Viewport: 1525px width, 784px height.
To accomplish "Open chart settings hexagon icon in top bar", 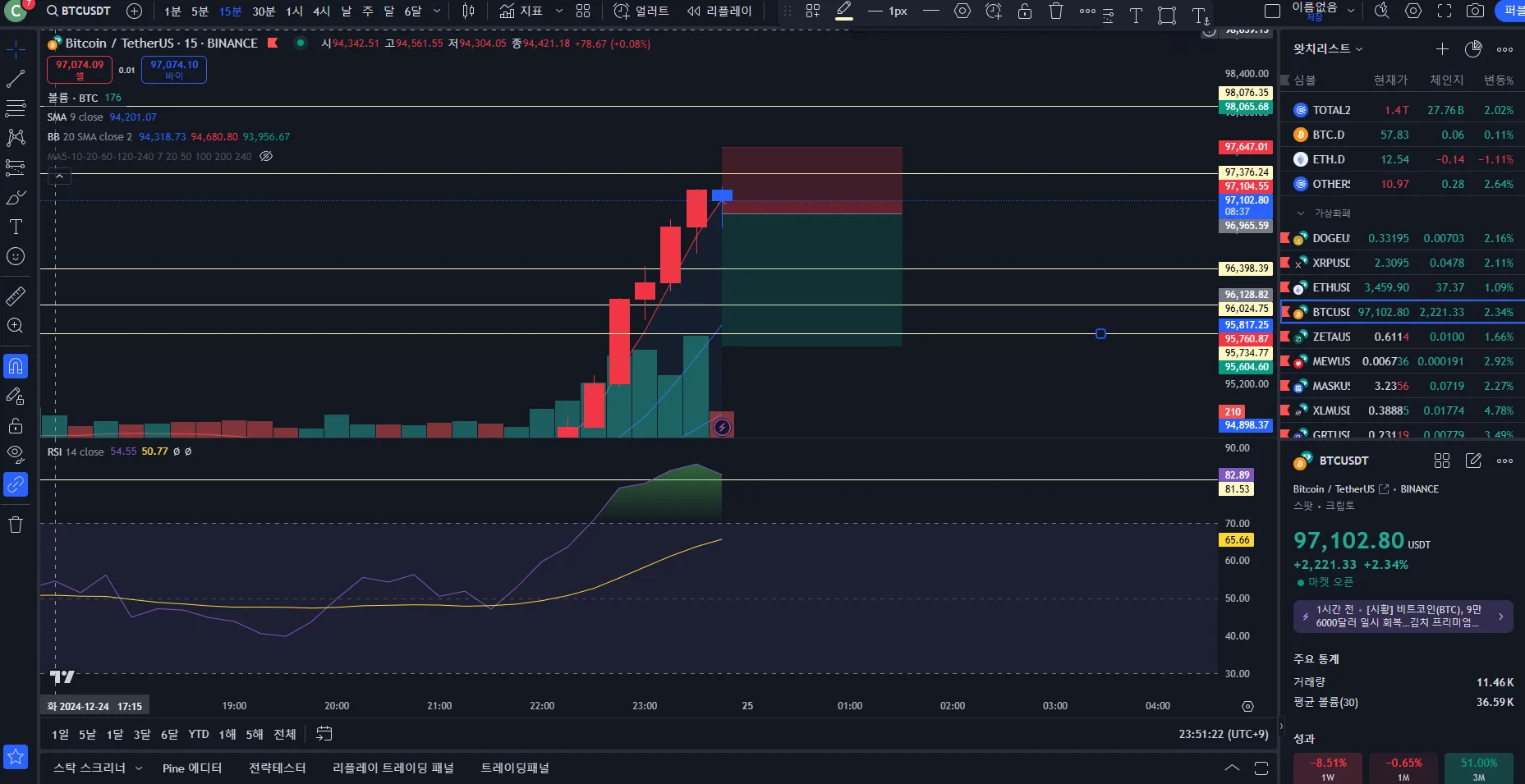I will [1413, 11].
